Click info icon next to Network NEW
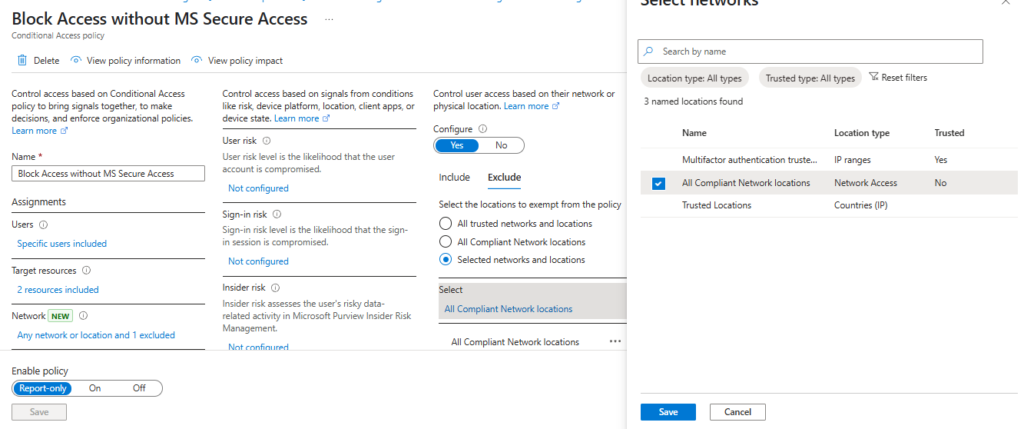 pos(83,316)
